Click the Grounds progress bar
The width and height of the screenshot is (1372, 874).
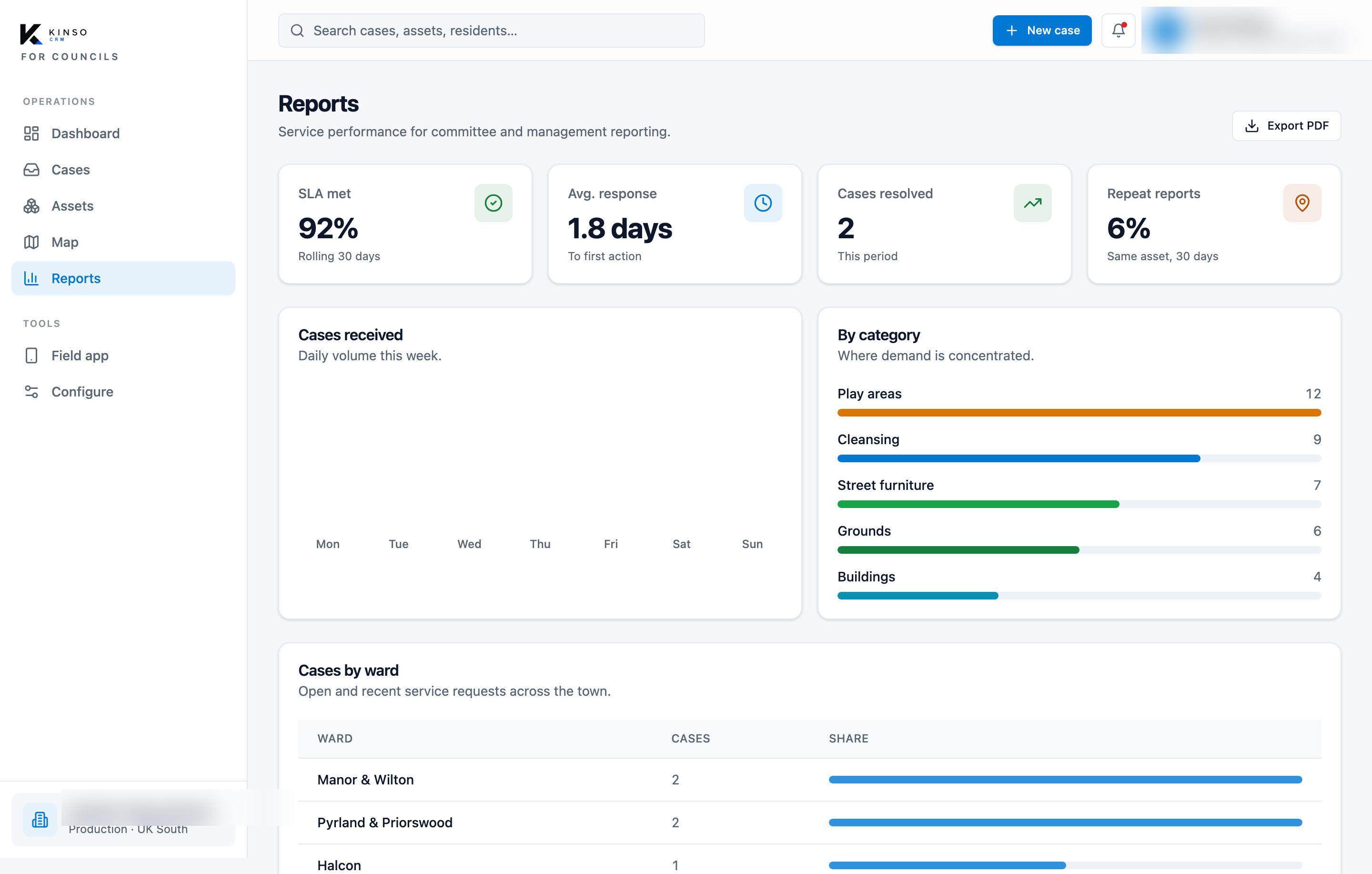click(1079, 549)
